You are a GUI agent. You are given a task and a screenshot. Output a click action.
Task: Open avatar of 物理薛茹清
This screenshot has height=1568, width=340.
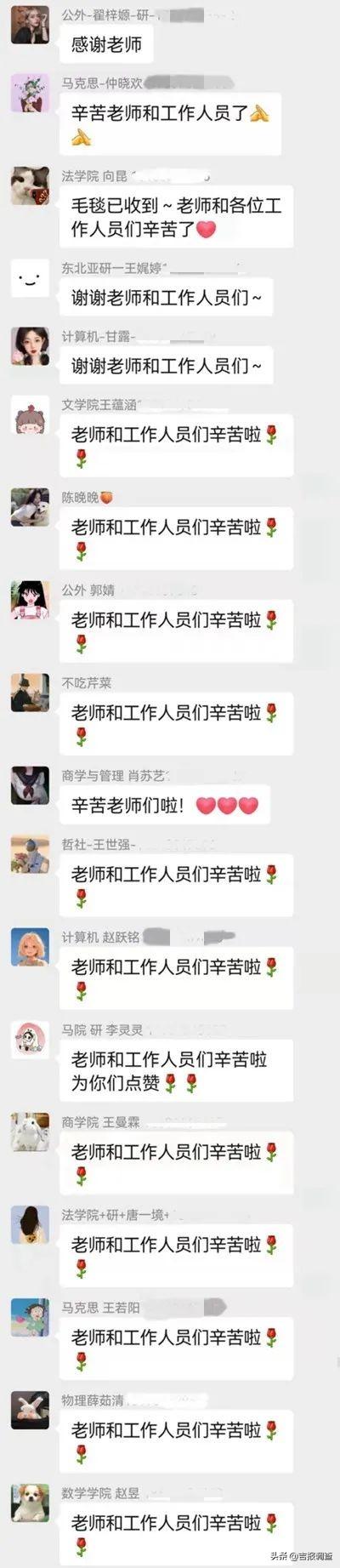pos(30,1410)
